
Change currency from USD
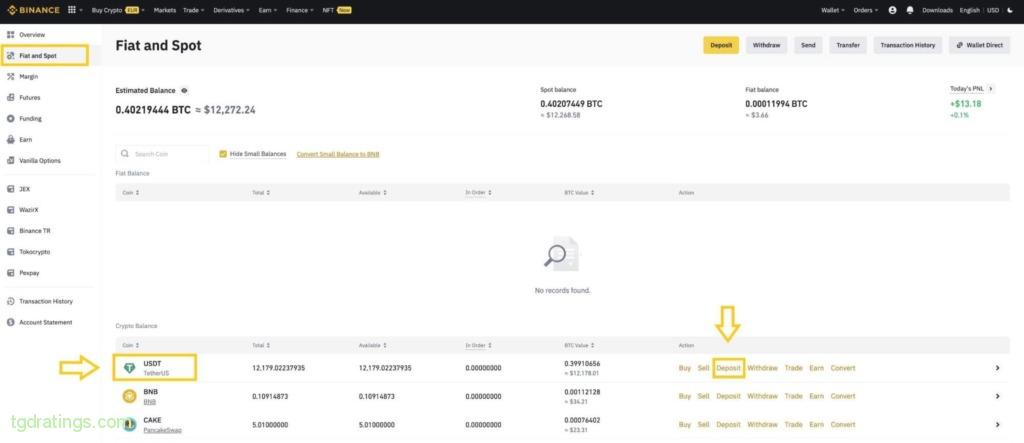tap(993, 10)
